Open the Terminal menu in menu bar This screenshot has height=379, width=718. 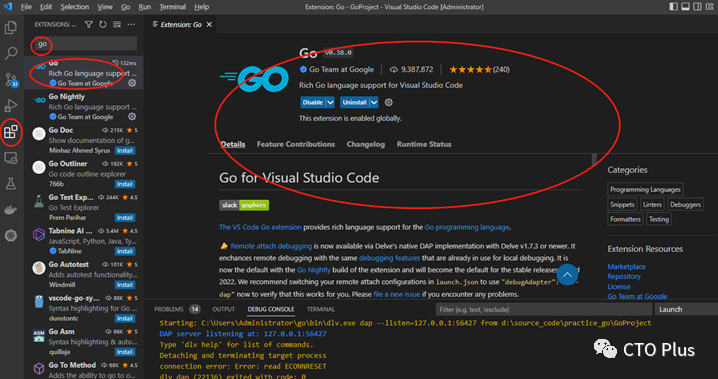pos(173,7)
